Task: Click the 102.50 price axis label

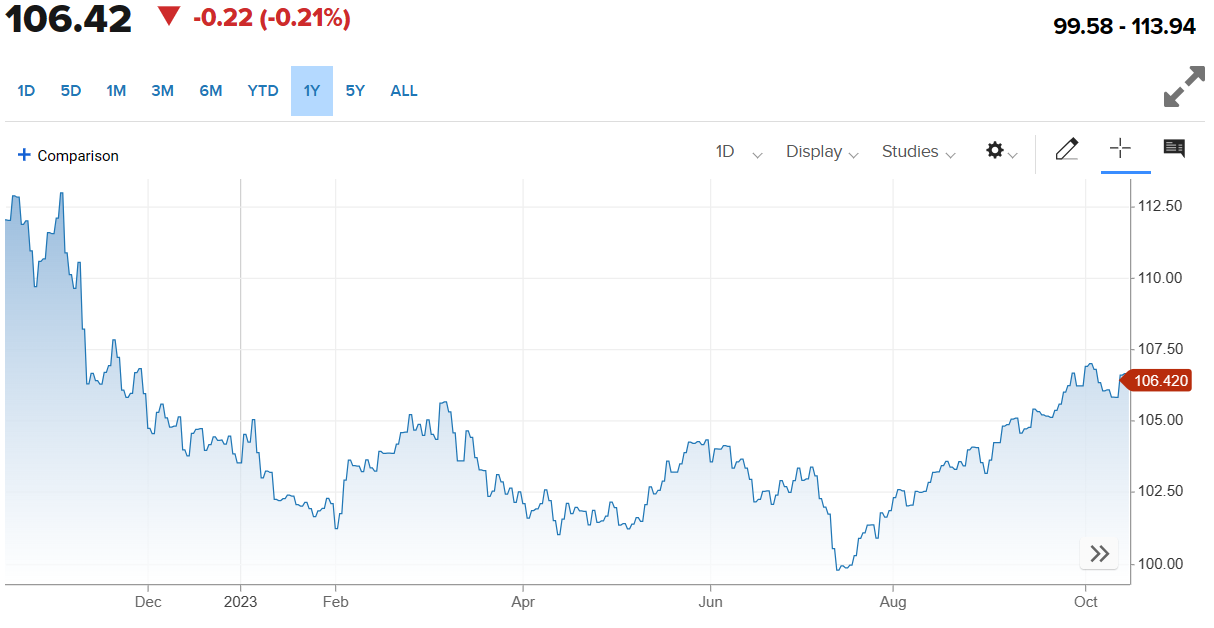Action: click(x=1160, y=491)
